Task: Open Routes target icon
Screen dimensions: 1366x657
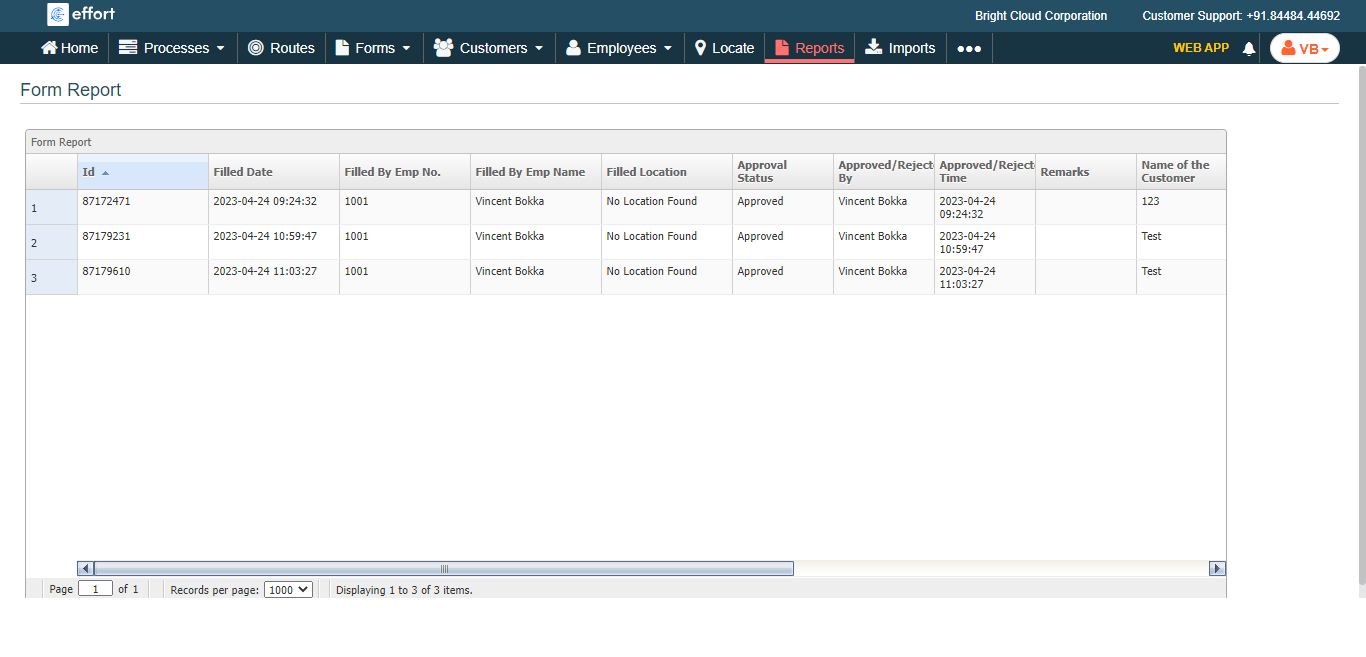Action: pos(256,48)
